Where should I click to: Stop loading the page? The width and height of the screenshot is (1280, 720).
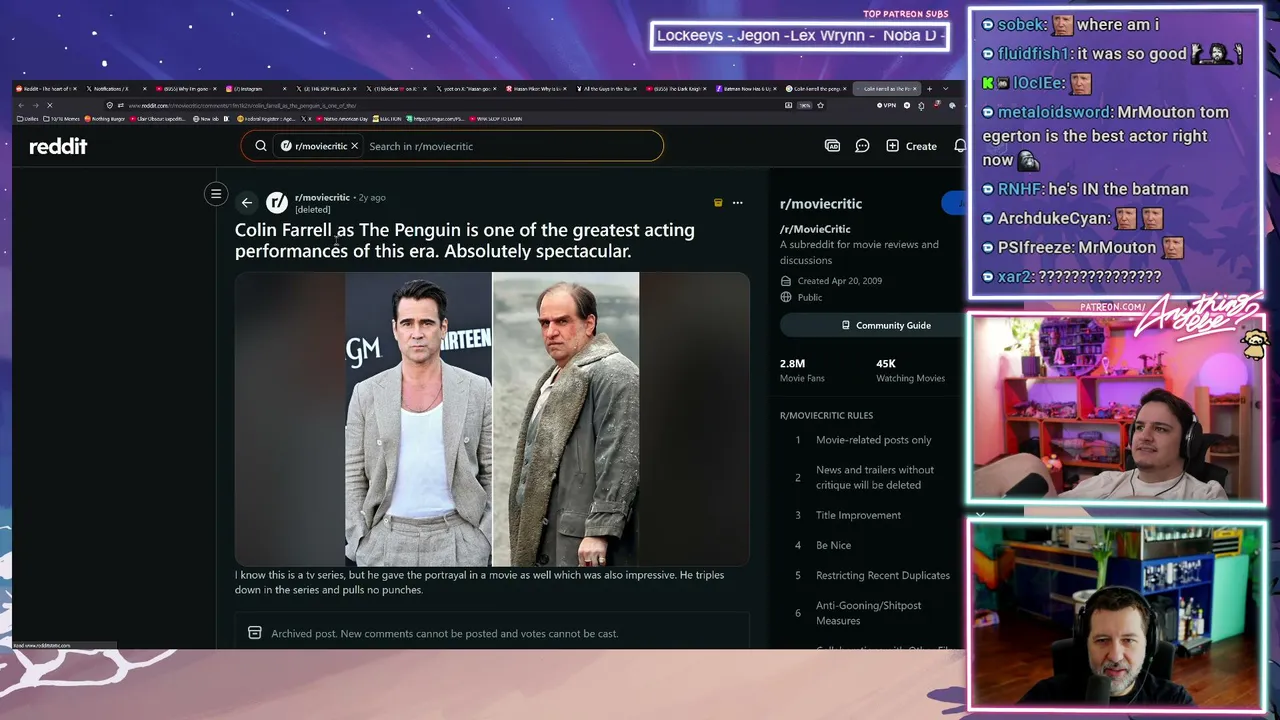pyautogui.click(x=49, y=105)
